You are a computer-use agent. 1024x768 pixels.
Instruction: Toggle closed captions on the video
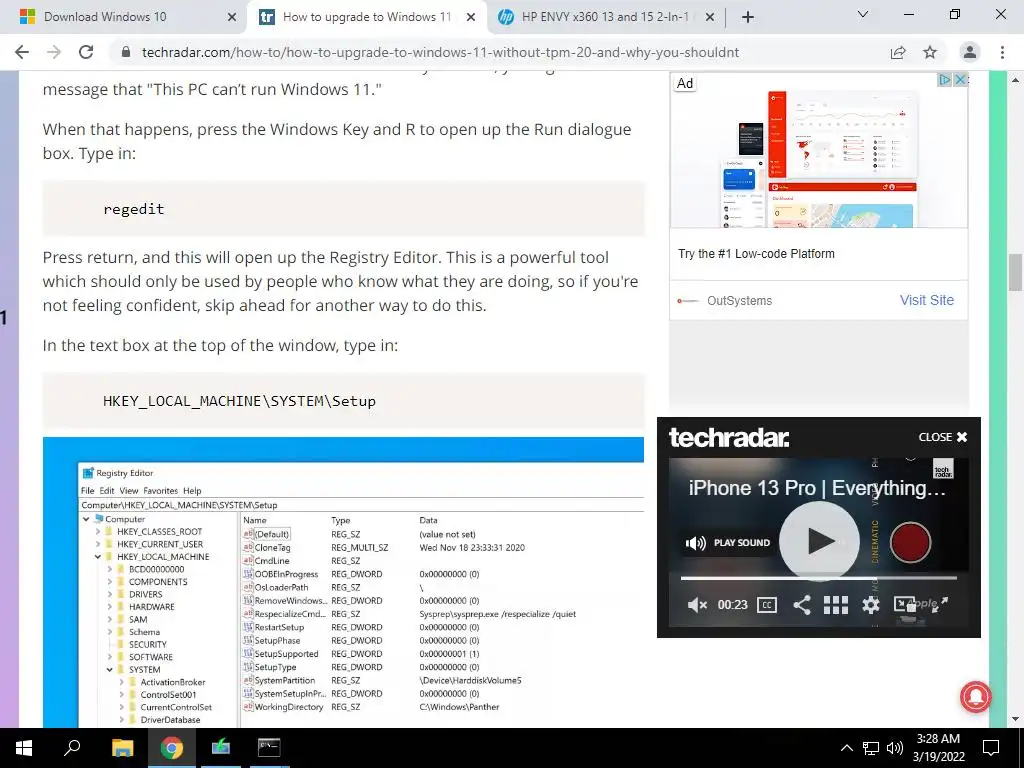point(767,605)
